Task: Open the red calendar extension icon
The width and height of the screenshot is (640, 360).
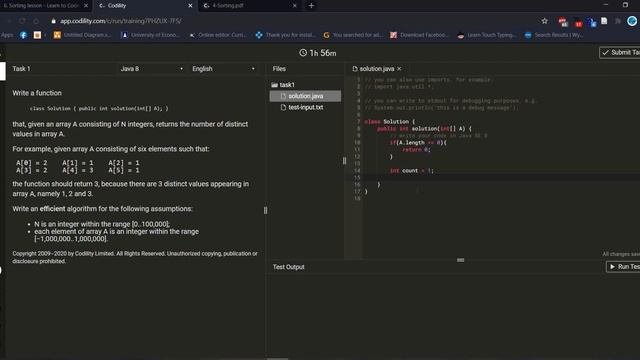Action: pos(563,22)
